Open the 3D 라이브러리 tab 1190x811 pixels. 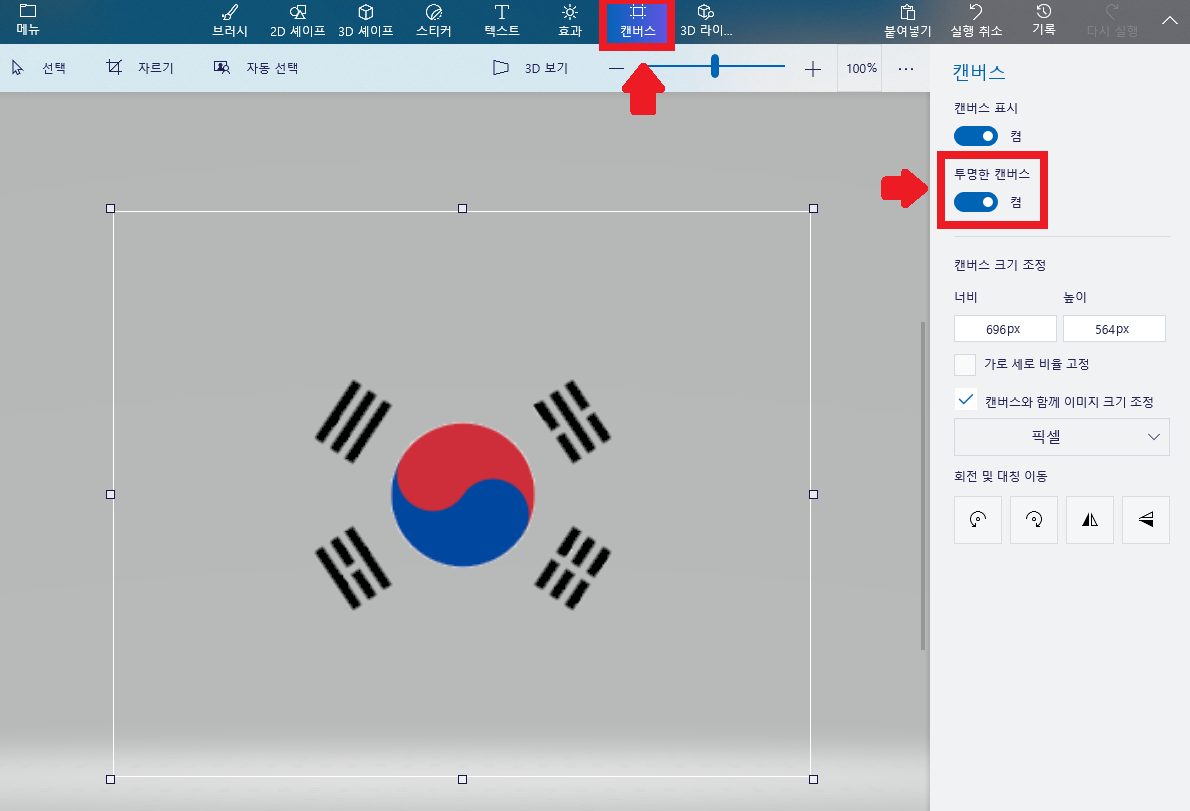(706, 21)
